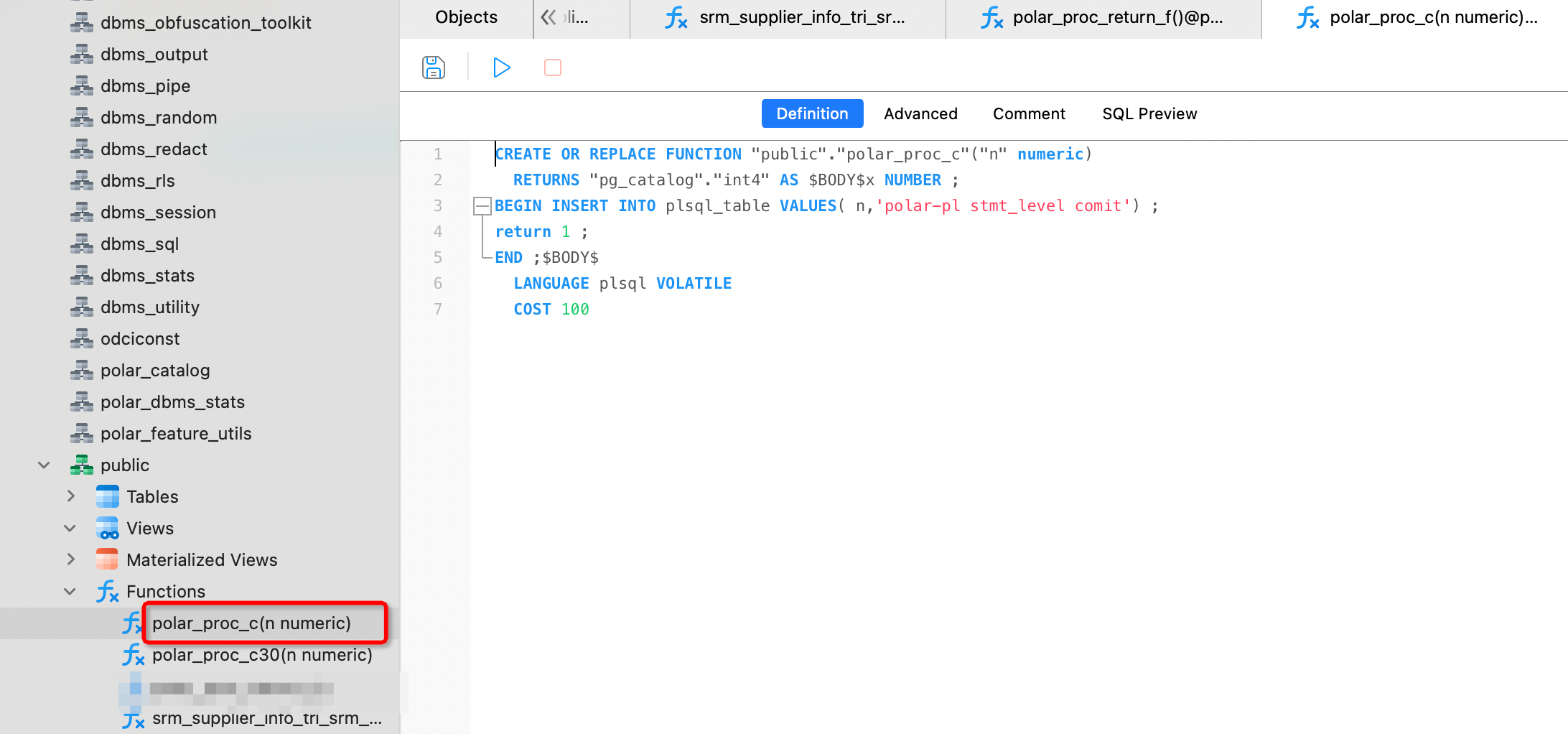The width and height of the screenshot is (1568, 734).
Task: Click the 'COST' keyword on line 7
Action: [x=532, y=310]
